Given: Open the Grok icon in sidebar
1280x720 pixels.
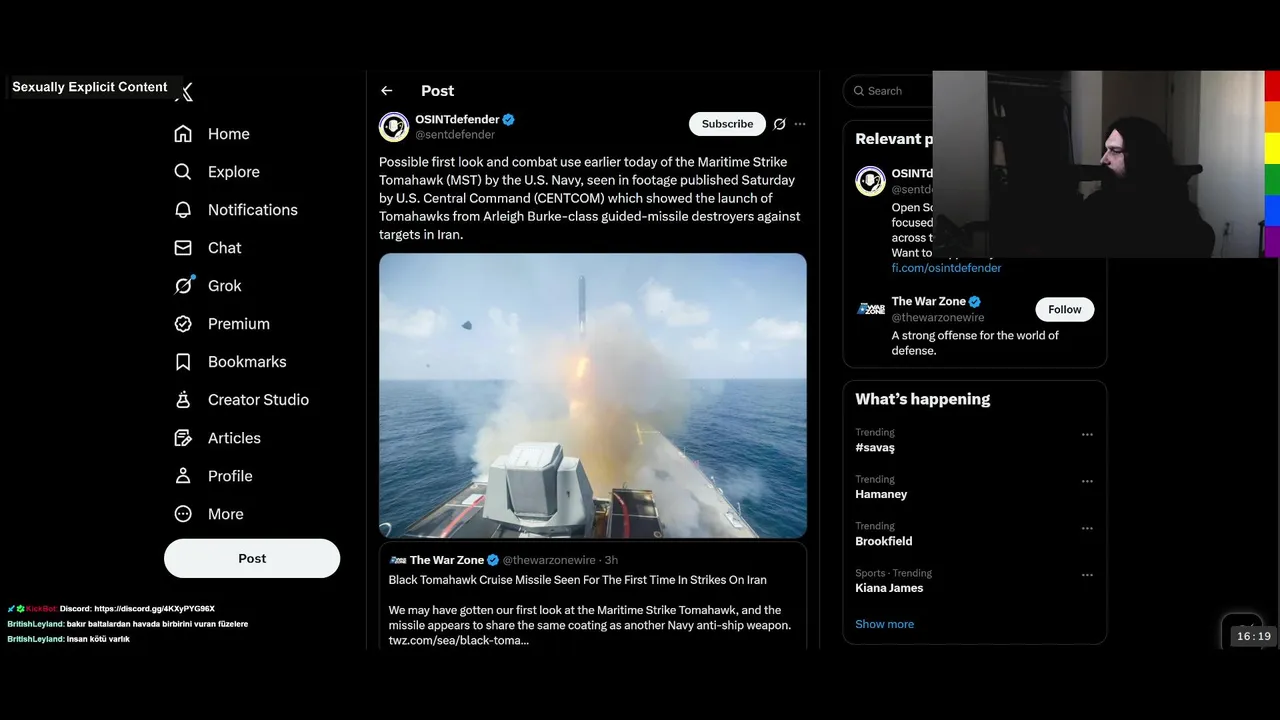Looking at the screenshot, I should click(x=183, y=286).
